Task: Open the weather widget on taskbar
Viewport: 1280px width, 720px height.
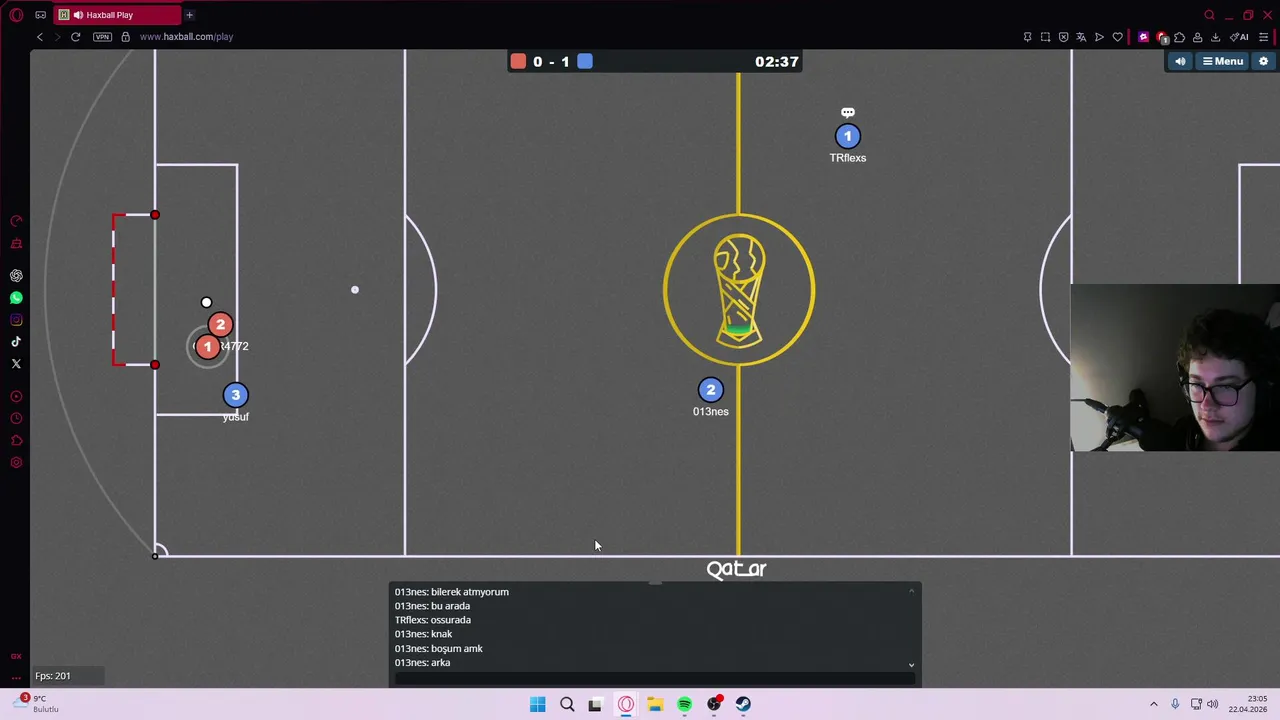Action: (x=38, y=704)
